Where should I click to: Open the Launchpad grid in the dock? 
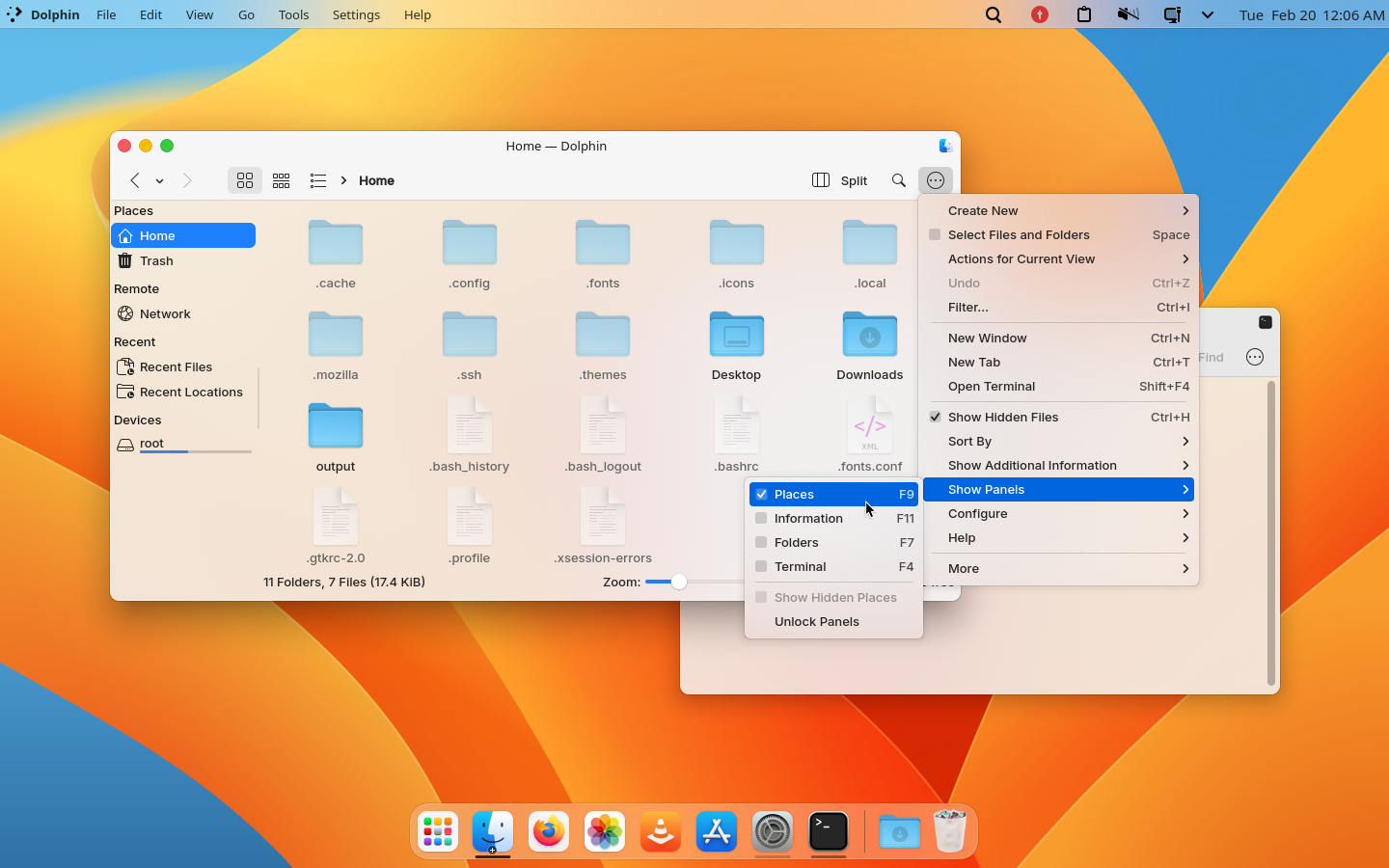[x=438, y=831]
